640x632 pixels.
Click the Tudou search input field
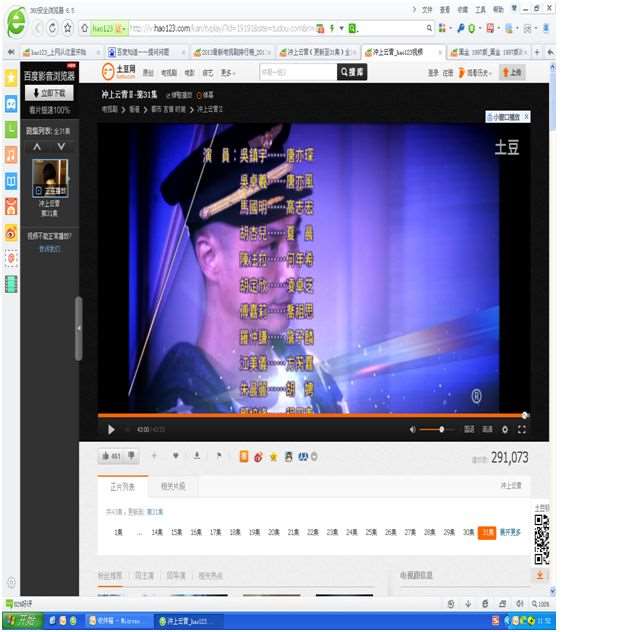298,72
